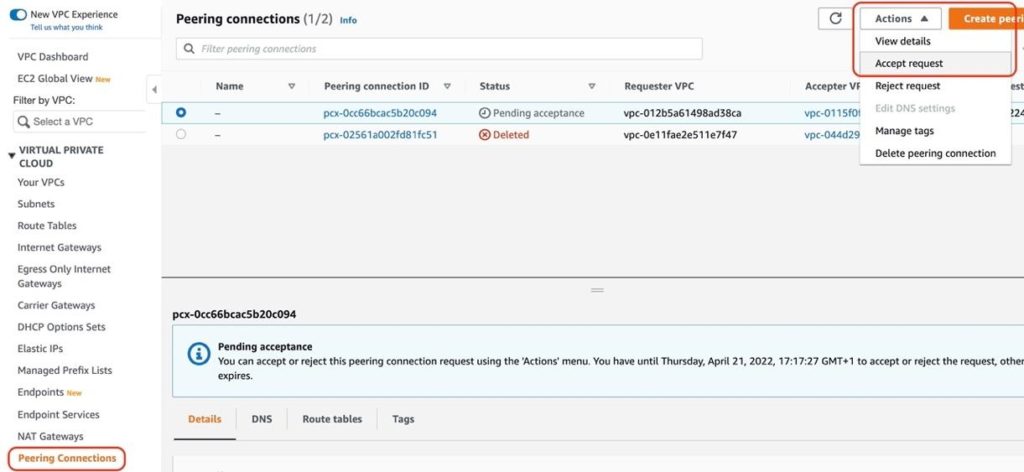1024x472 pixels.
Task: Click the Create peering connection button
Action: click(986, 19)
